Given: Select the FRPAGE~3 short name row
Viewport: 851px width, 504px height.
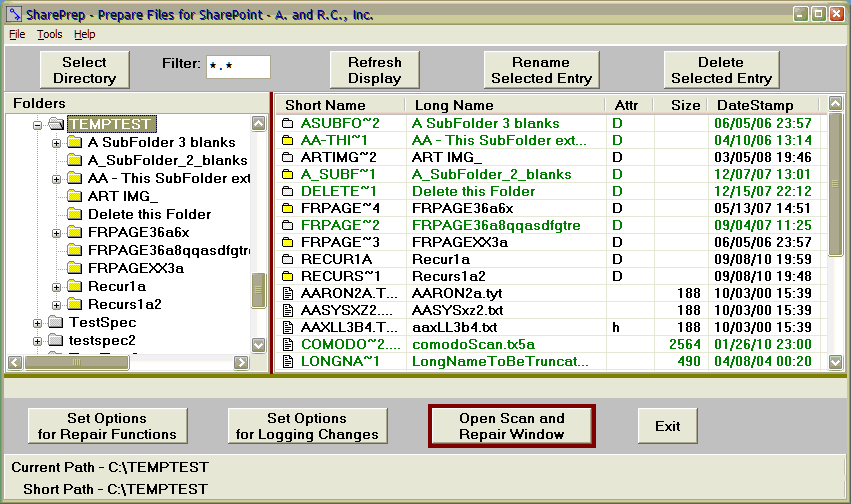Looking at the screenshot, I should pos(340,243).
